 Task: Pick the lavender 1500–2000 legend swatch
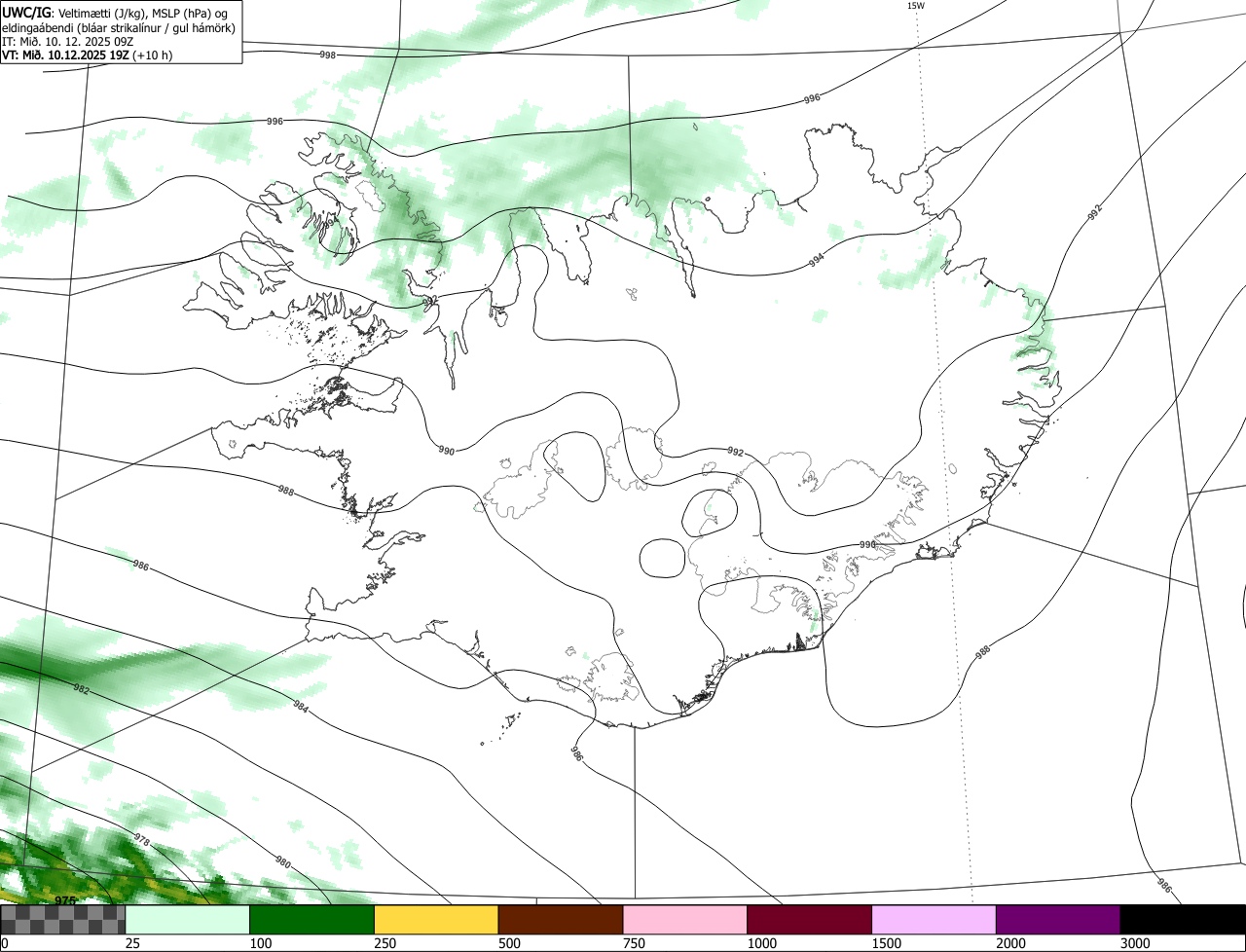coord(934,920)
